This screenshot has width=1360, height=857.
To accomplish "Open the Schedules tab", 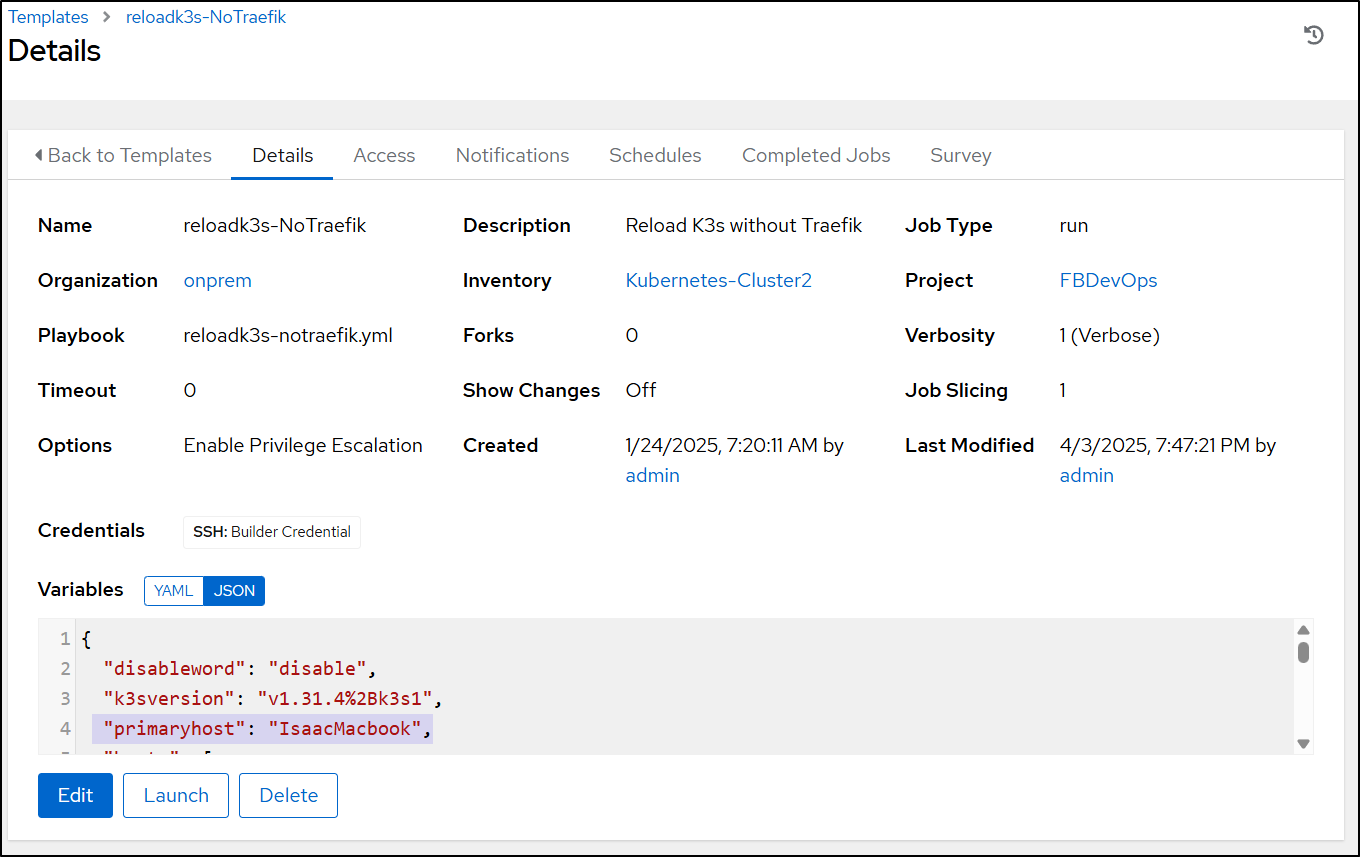I will 655,155.
